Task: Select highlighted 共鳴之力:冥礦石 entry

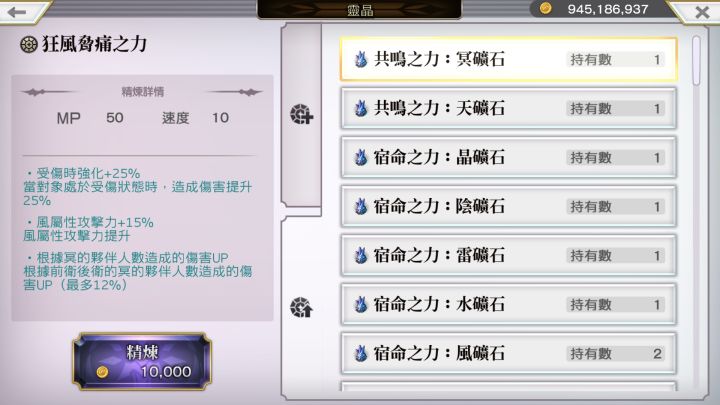Action: tap(508, 59)
